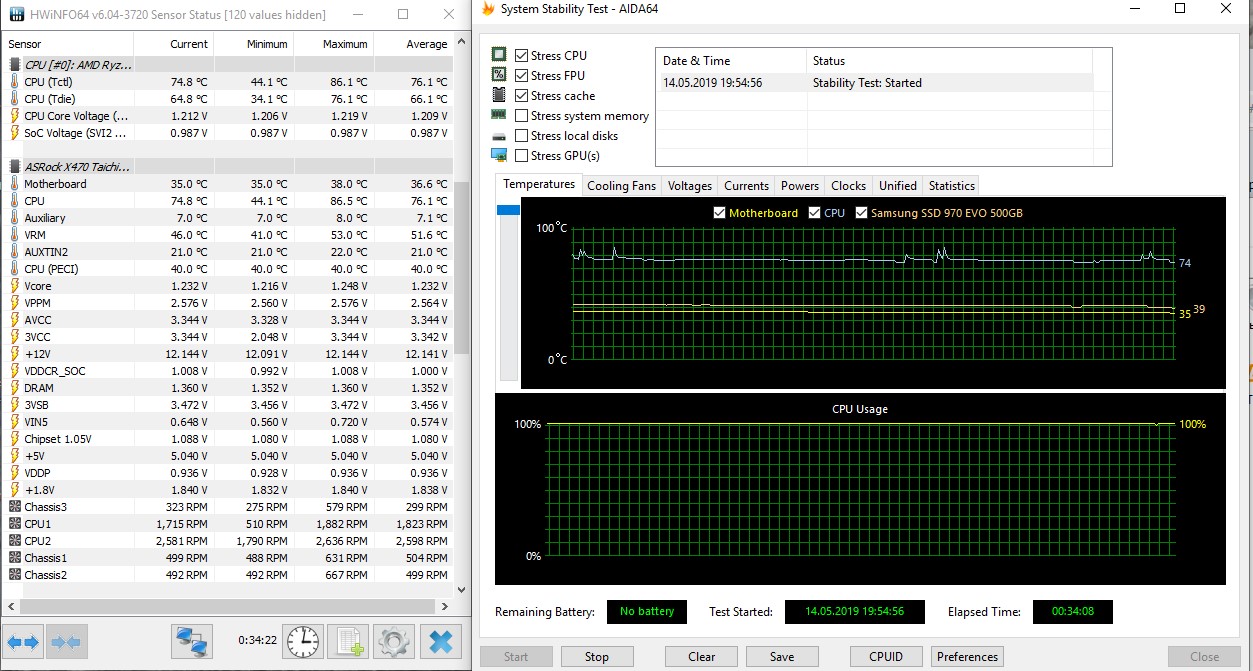Viewport: 1253px width, 671px height.
Task: Click HWiNFO expand-columns arrows icon
Action: pos(23,642)
